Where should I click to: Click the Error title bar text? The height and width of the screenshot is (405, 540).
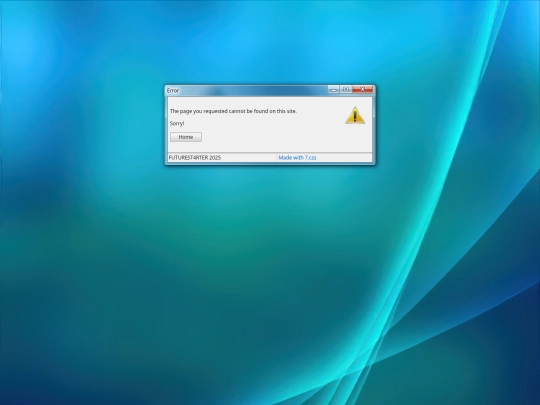click(173, 91)
